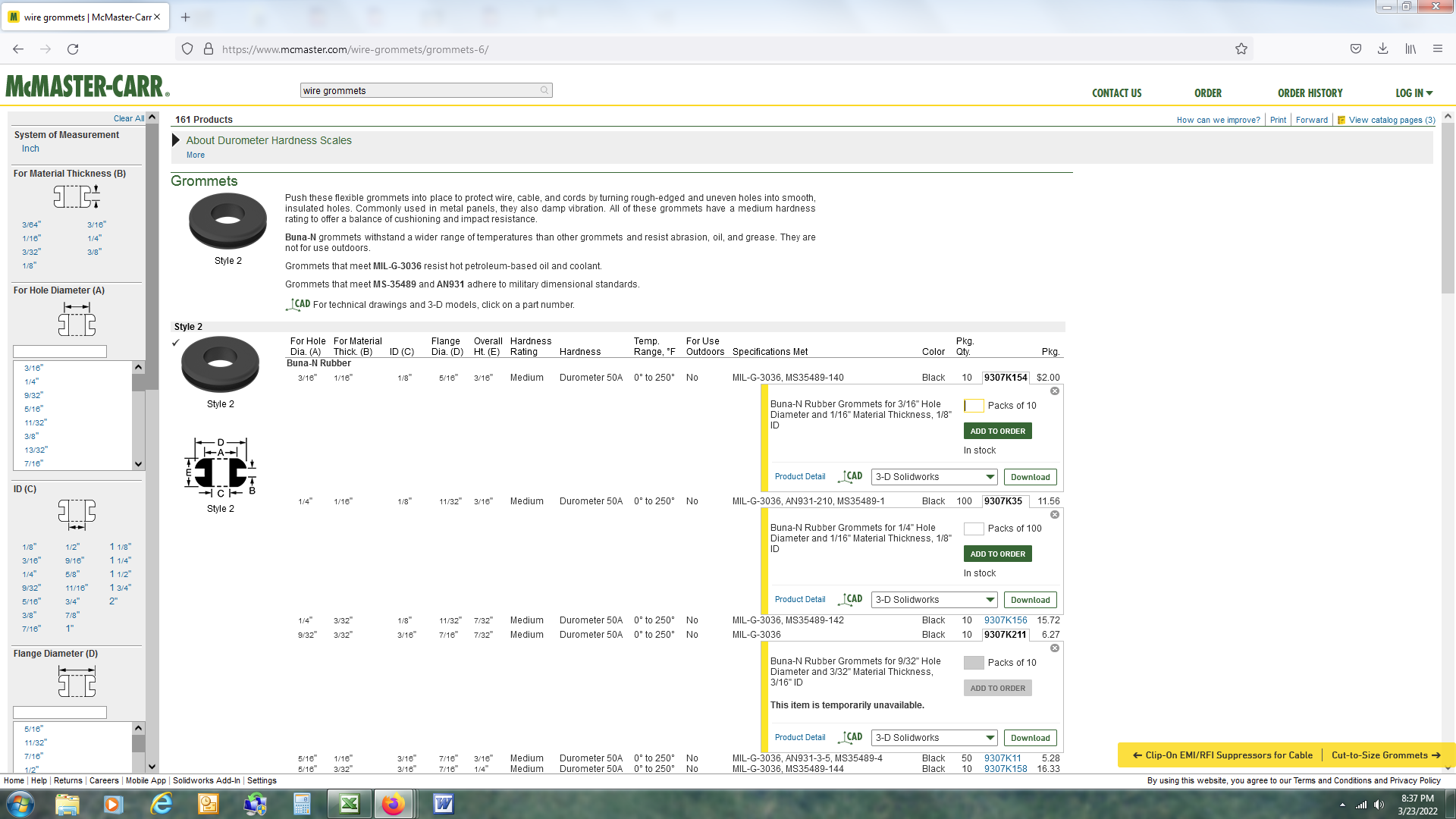Filter hole diameter 9/32"
The image size is (1456, 819).
point(33,395)
